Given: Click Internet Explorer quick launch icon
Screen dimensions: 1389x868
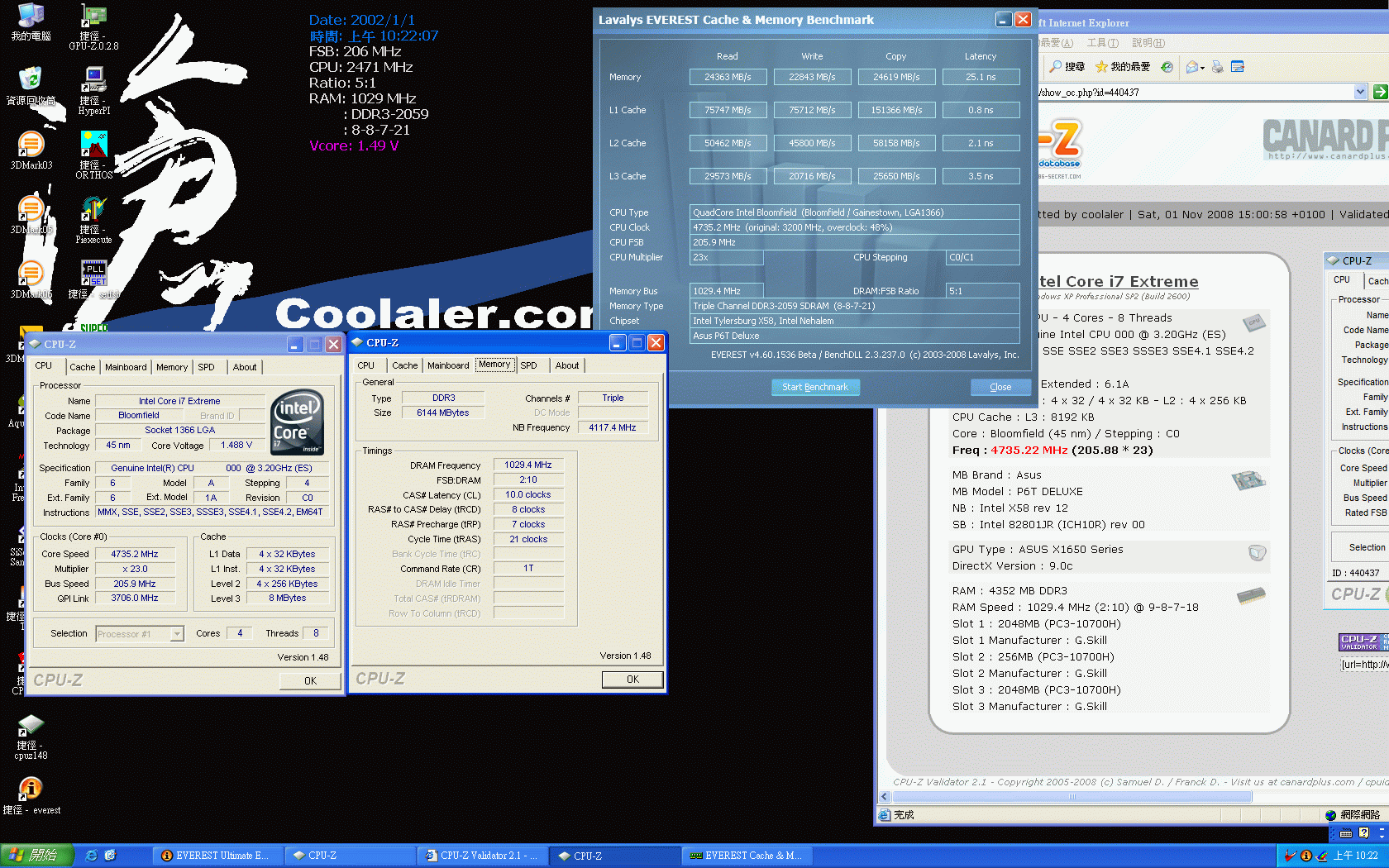Looking at the screenshot, I should point(92,856).
